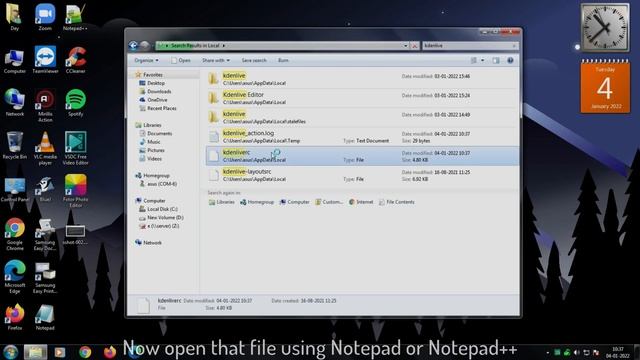Click the change view icon in Explorer
This screenshot has width=640, height=360.
[473, 60]
